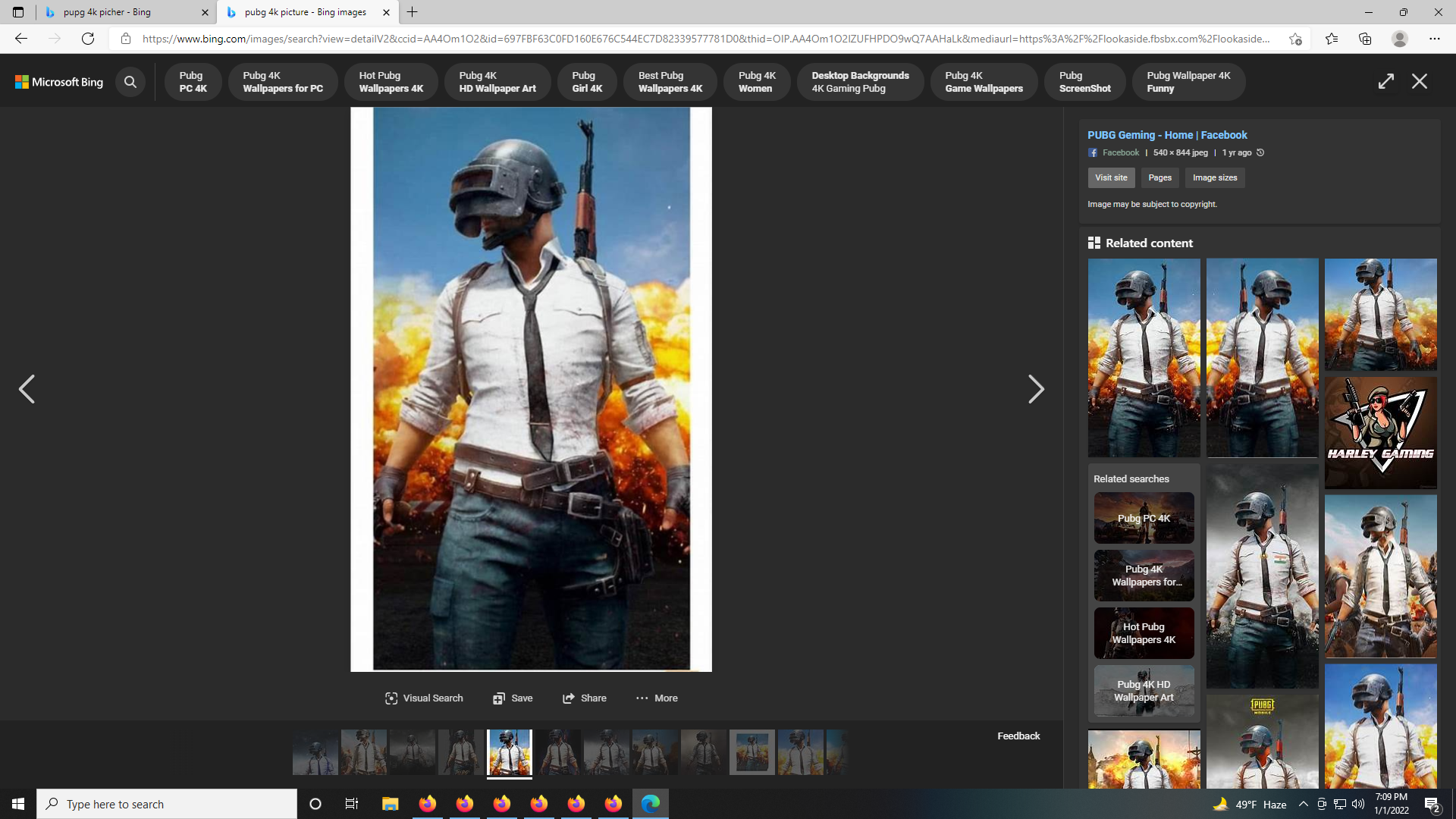Click the Bing search magnifier icon
The height and width of the screenshot is (819, 1456).
tap(130, 82)
